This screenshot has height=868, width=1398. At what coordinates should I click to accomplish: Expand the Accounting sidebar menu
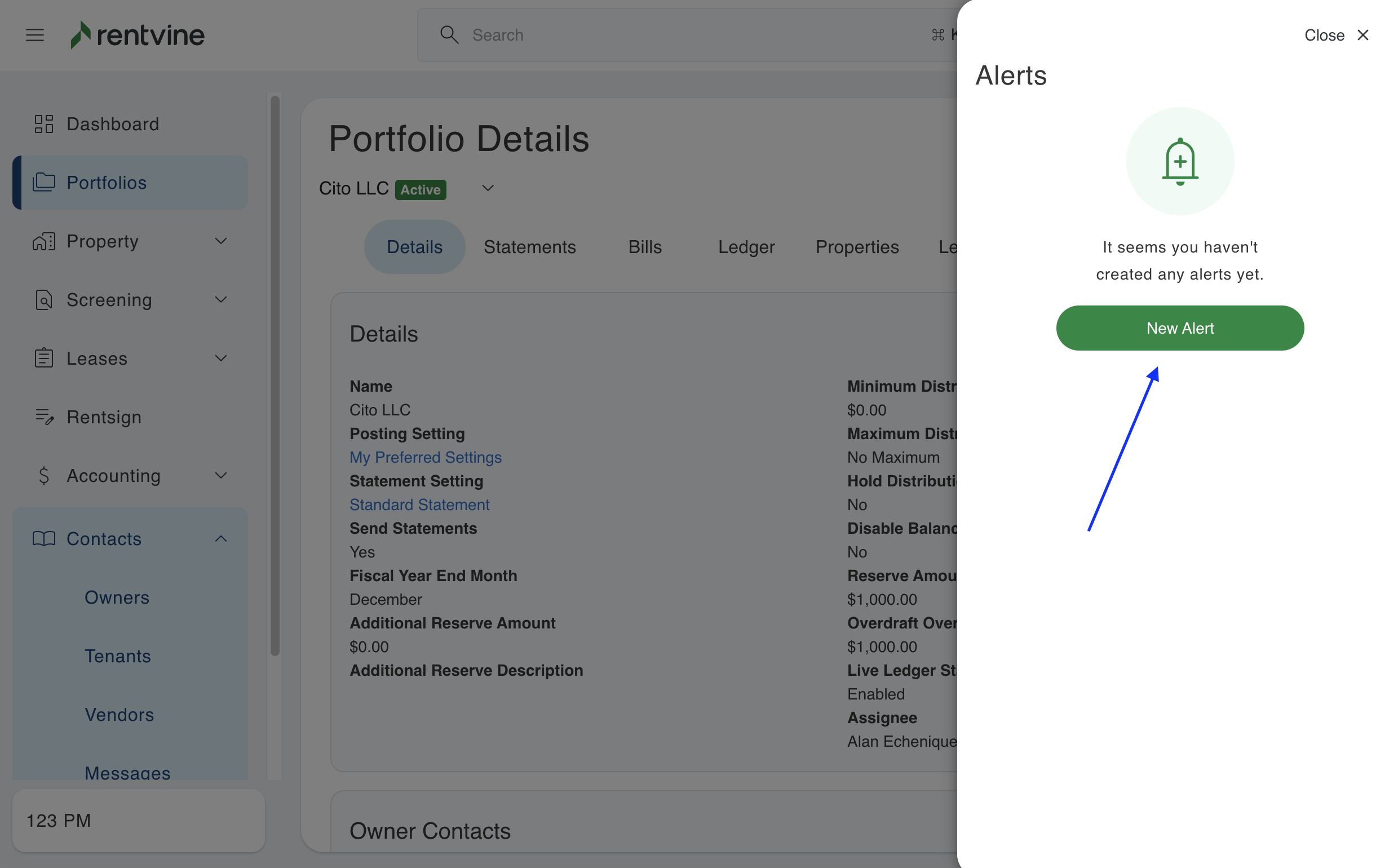220,475
